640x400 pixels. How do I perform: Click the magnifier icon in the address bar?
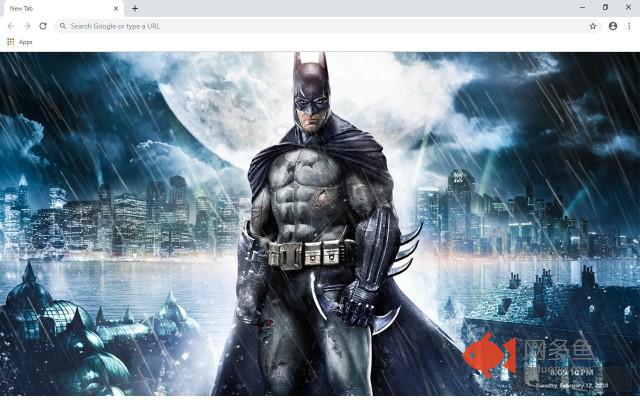pyautogui.click(x=62, y=26)
